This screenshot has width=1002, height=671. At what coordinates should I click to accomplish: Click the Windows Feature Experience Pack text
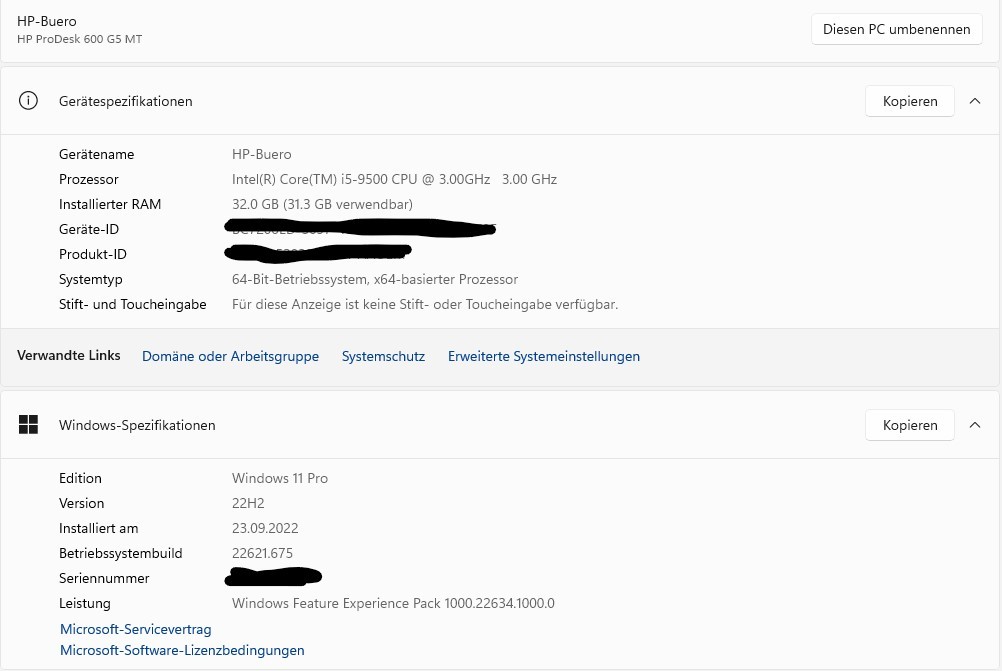pos(393,603)
